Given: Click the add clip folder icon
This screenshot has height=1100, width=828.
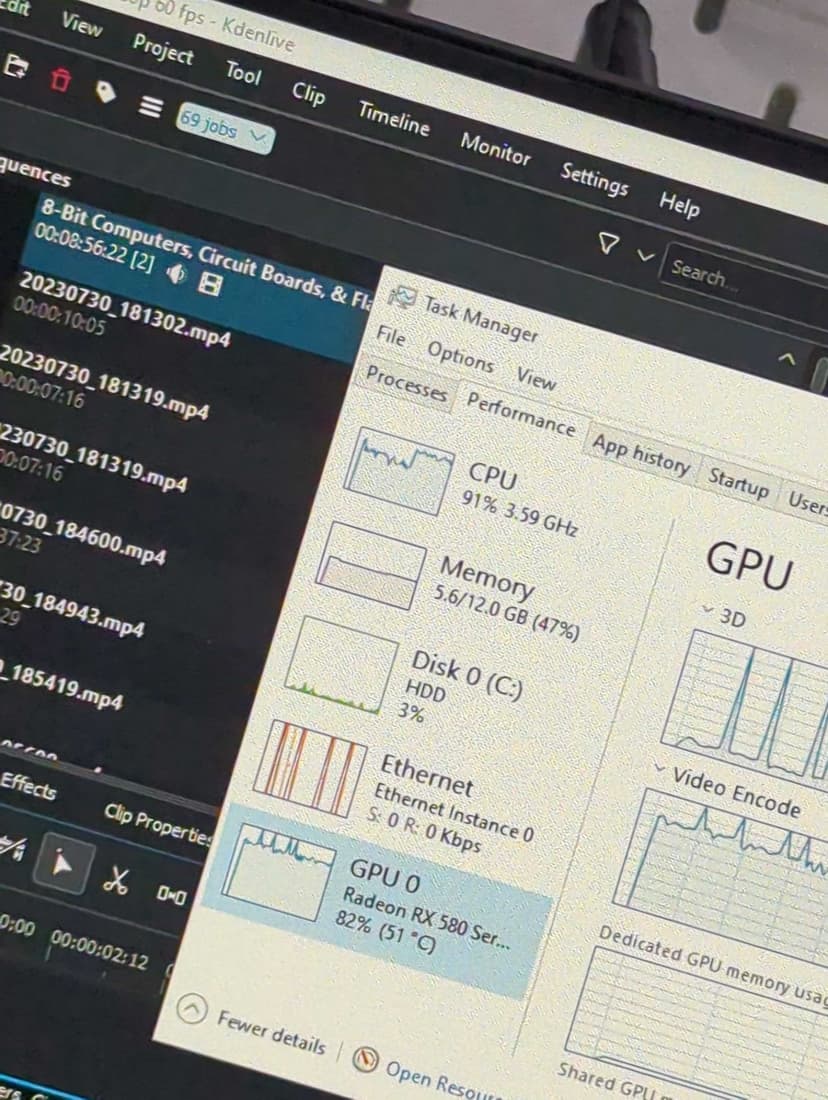Looking at the screenshot, I should [14, 66].
